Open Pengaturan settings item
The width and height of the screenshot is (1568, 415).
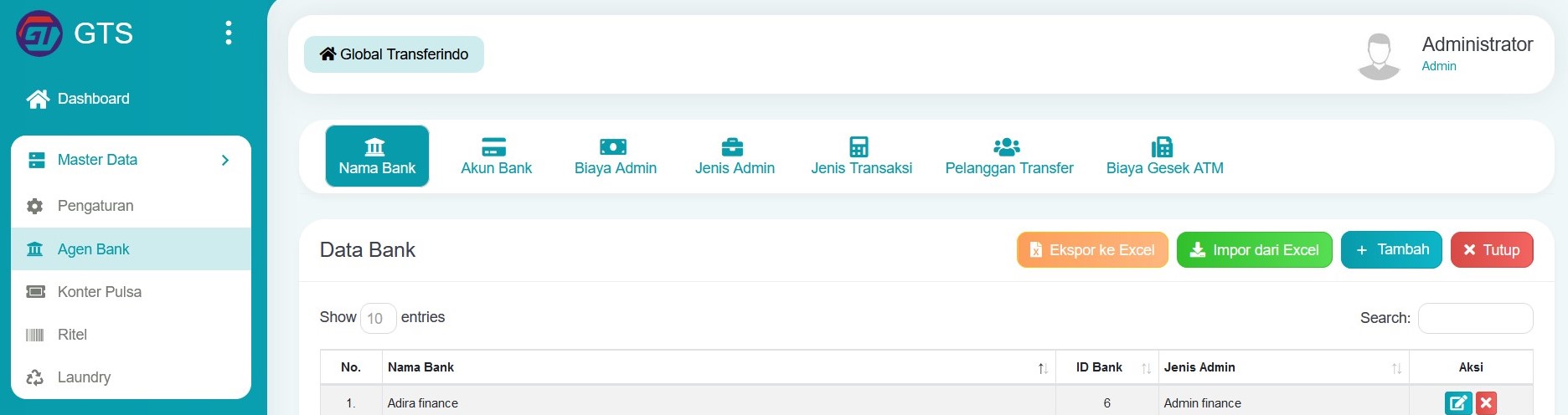(131, 206)
